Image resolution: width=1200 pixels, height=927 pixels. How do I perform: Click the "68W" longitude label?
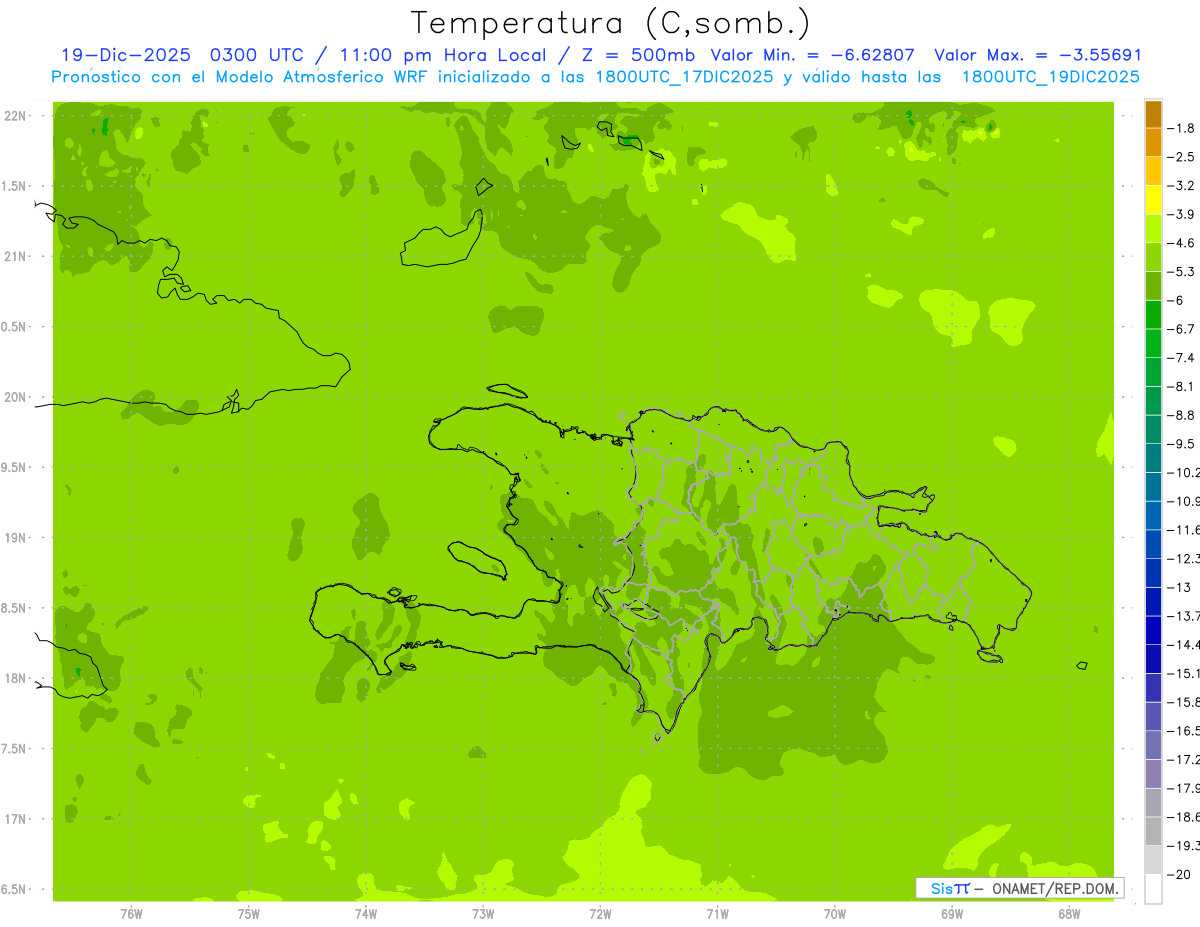tap(1069, 914)
